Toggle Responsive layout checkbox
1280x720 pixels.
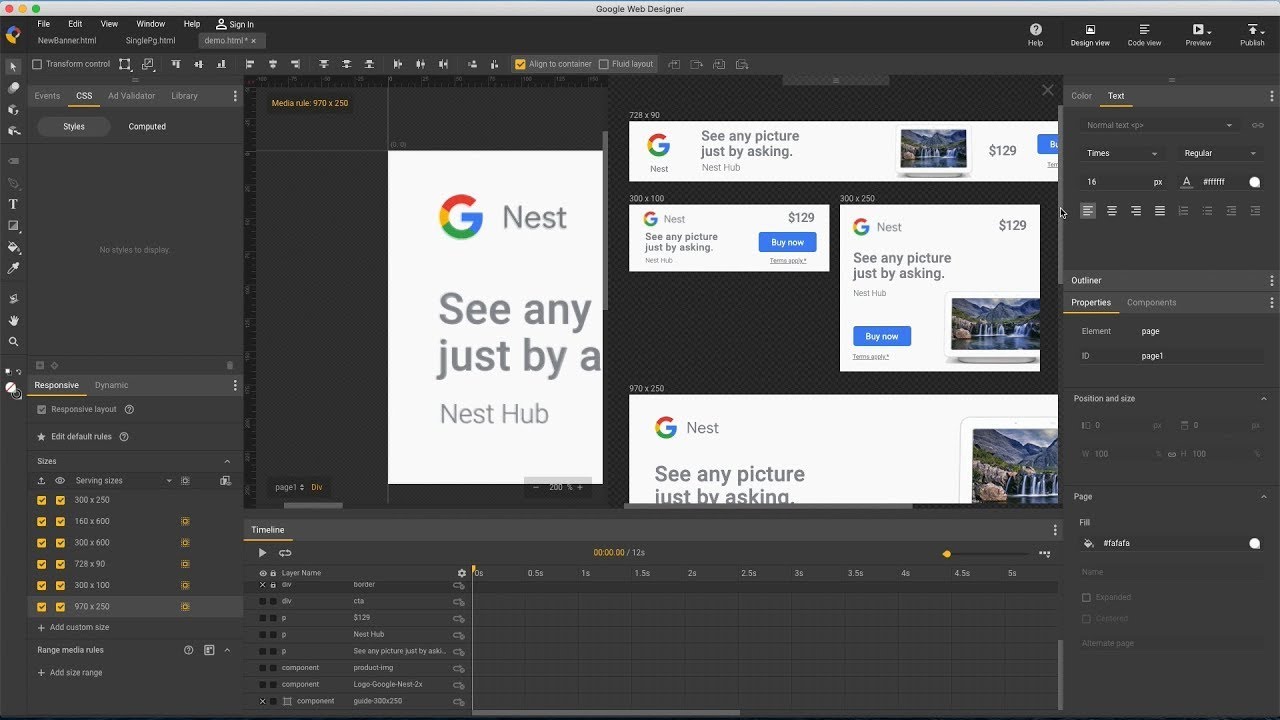42,409
